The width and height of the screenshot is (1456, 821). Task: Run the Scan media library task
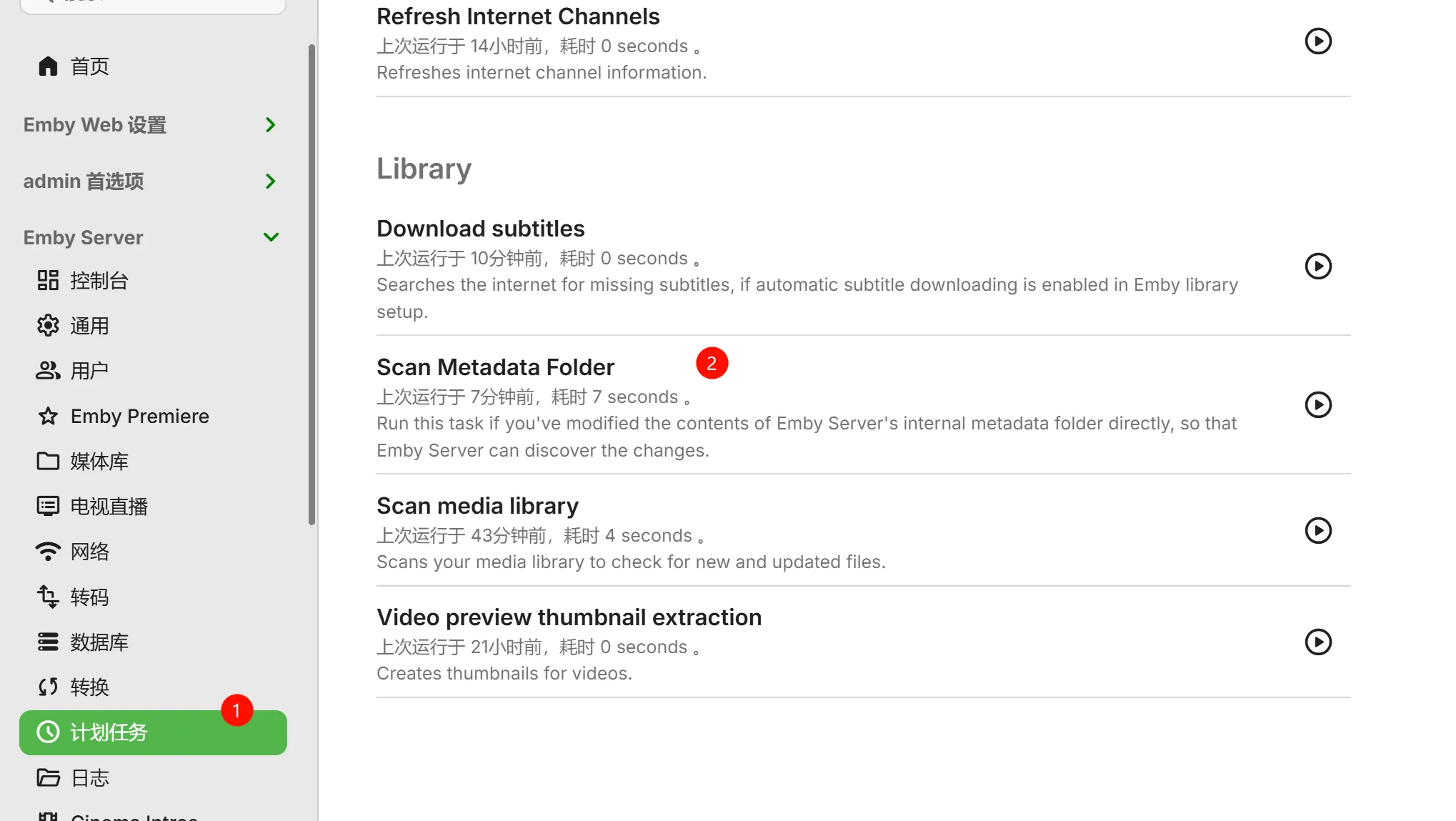click(1318, 531)
